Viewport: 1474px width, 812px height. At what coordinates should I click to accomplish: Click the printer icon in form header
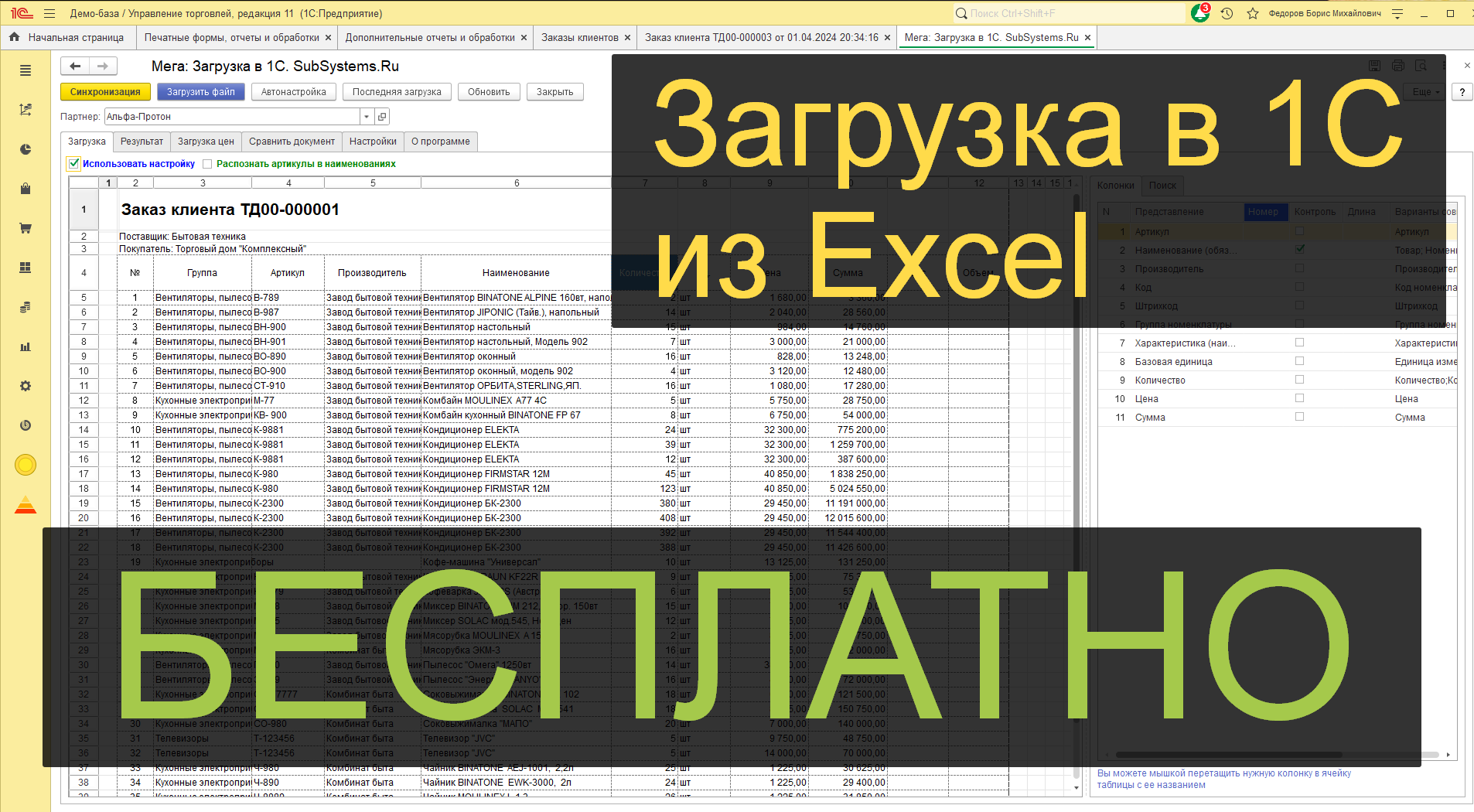[x=1398, y=67]
